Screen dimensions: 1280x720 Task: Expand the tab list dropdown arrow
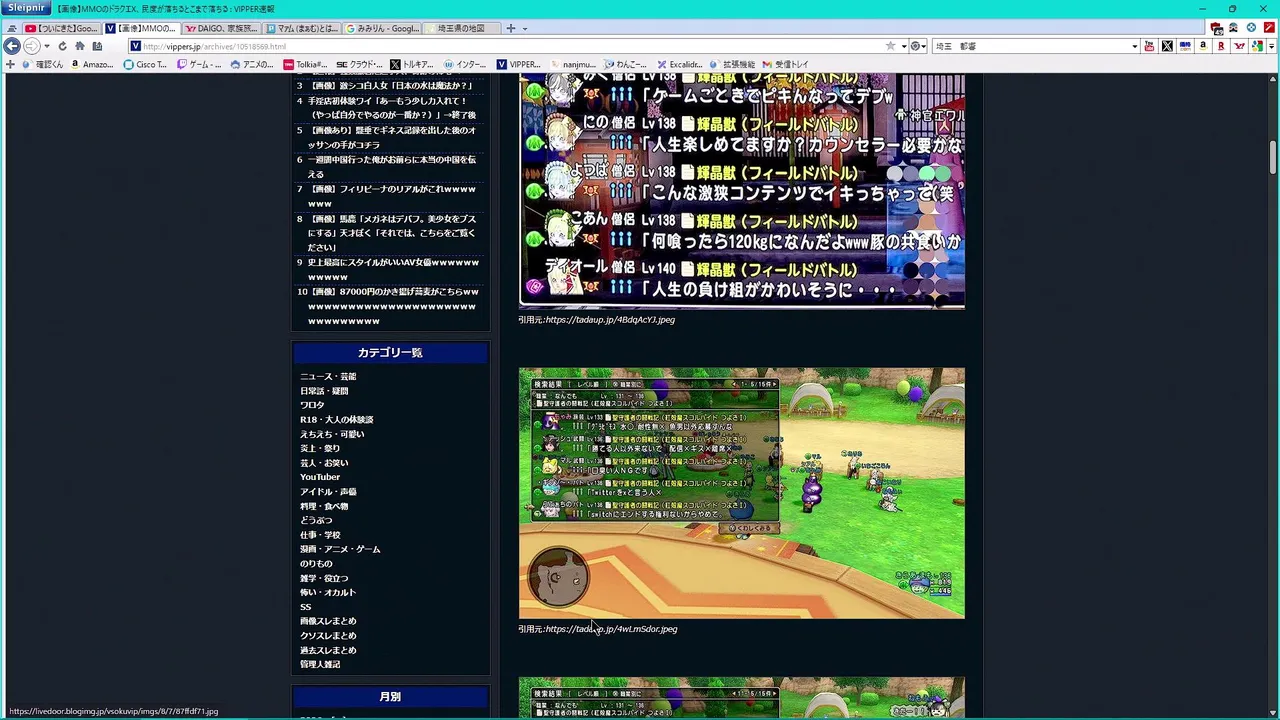(x=525, y=29)
